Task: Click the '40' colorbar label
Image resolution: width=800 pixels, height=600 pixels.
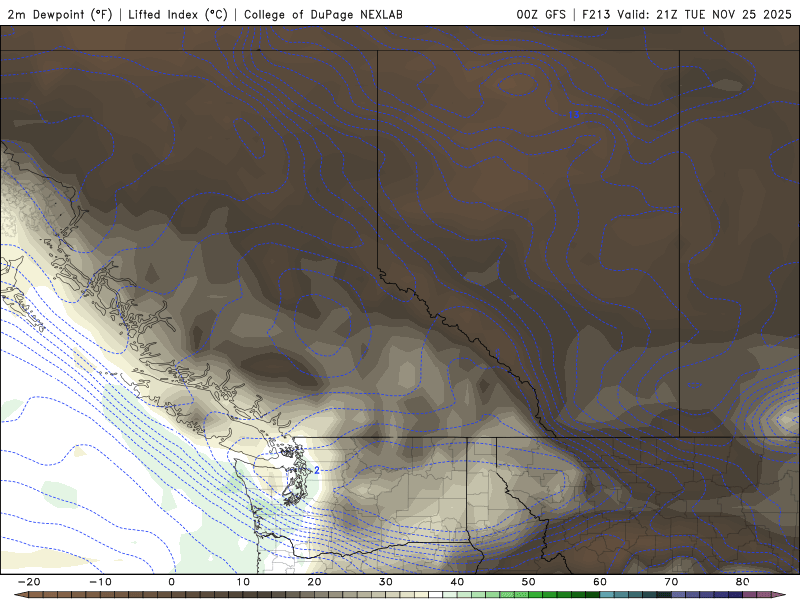Action: tap(457, 582)
